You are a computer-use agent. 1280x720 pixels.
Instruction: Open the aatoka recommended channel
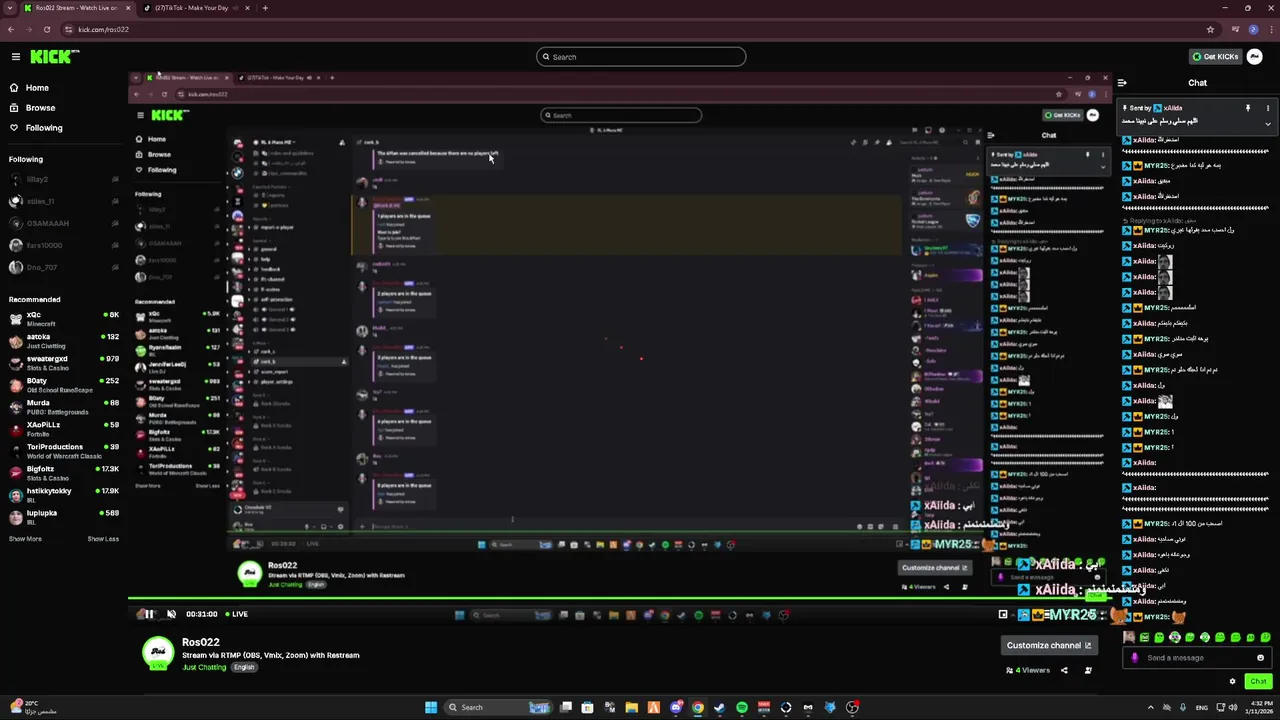(x=63, y=341)
